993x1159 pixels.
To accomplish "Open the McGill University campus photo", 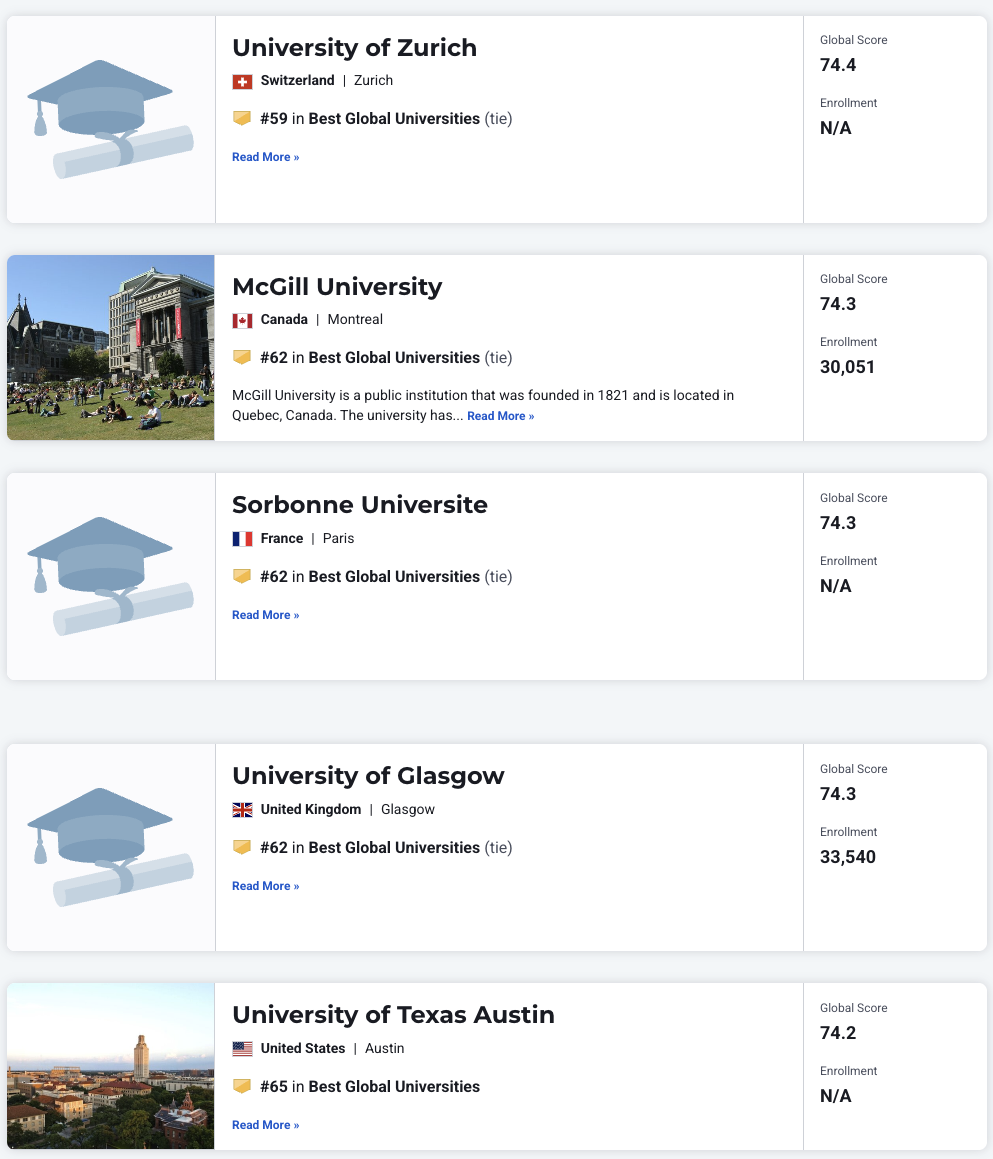I will pyautogui.click(x=111, y=347).
